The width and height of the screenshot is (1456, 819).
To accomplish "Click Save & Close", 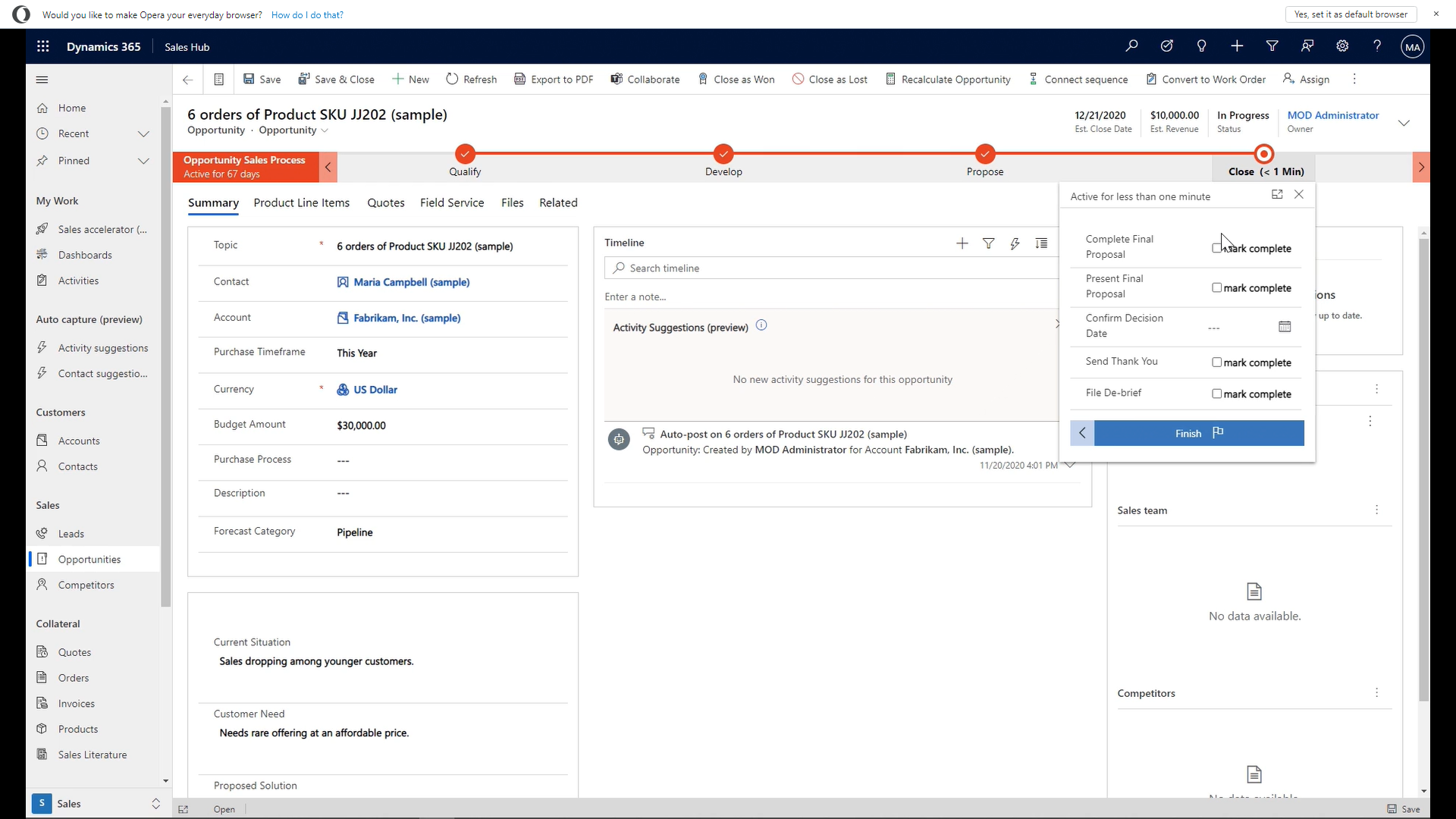I will point(336,79).
